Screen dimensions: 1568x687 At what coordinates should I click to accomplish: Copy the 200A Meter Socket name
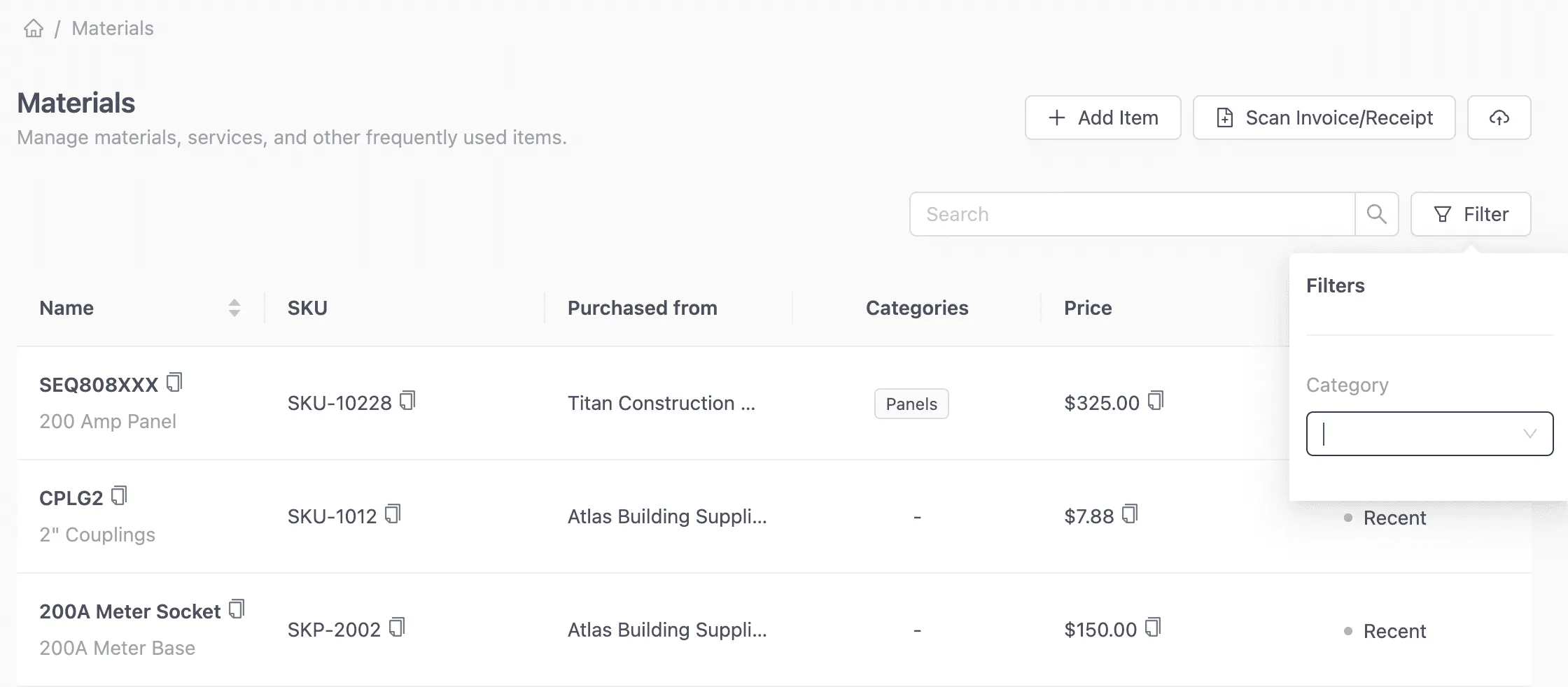[x=237, y=609]
